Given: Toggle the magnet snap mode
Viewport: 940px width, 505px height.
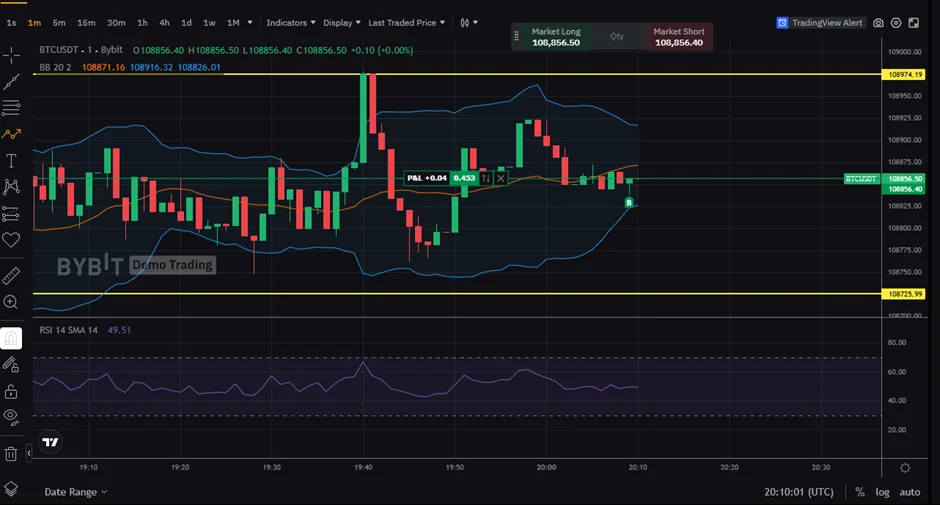Looking at the screenshot, I should pos(11,338).
